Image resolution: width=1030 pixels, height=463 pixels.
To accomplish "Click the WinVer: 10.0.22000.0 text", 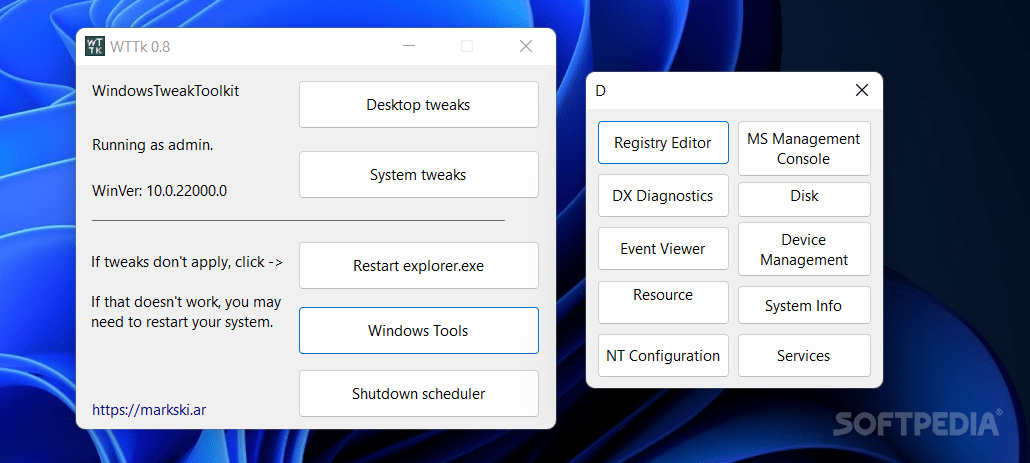I will click(x=160, y=191).
